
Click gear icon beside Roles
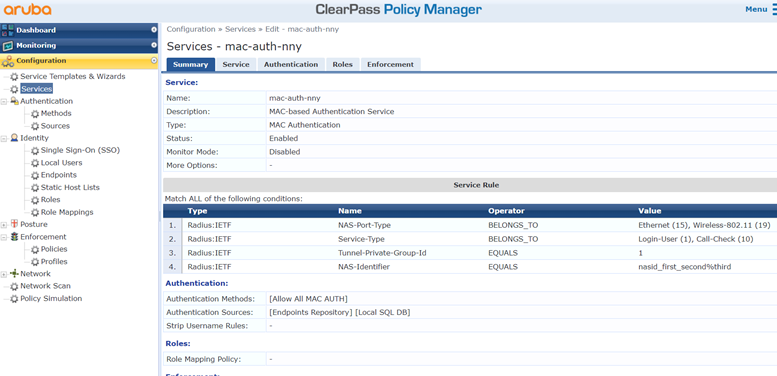point(35,200)
